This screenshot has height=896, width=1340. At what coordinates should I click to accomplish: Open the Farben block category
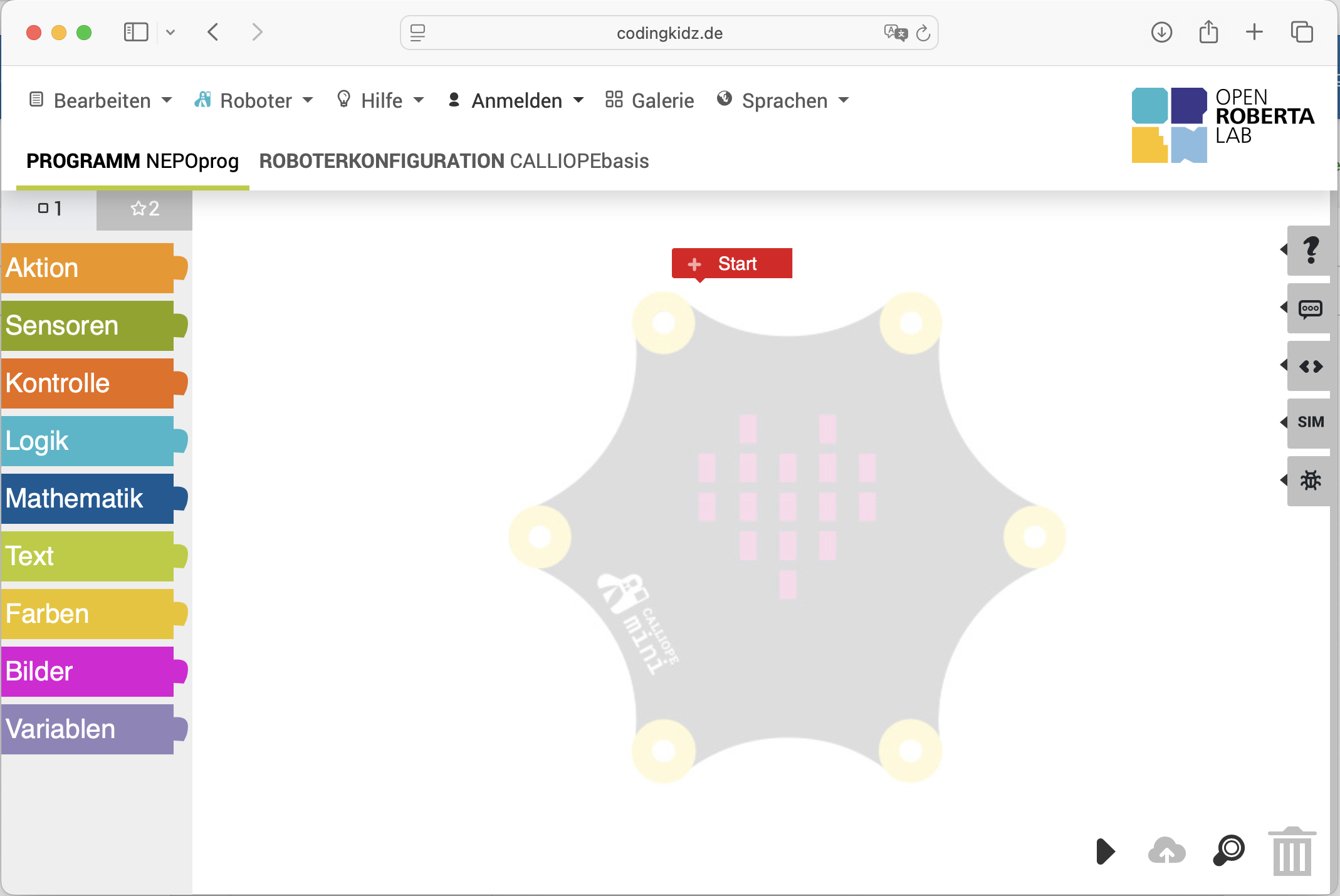[94, 614]
